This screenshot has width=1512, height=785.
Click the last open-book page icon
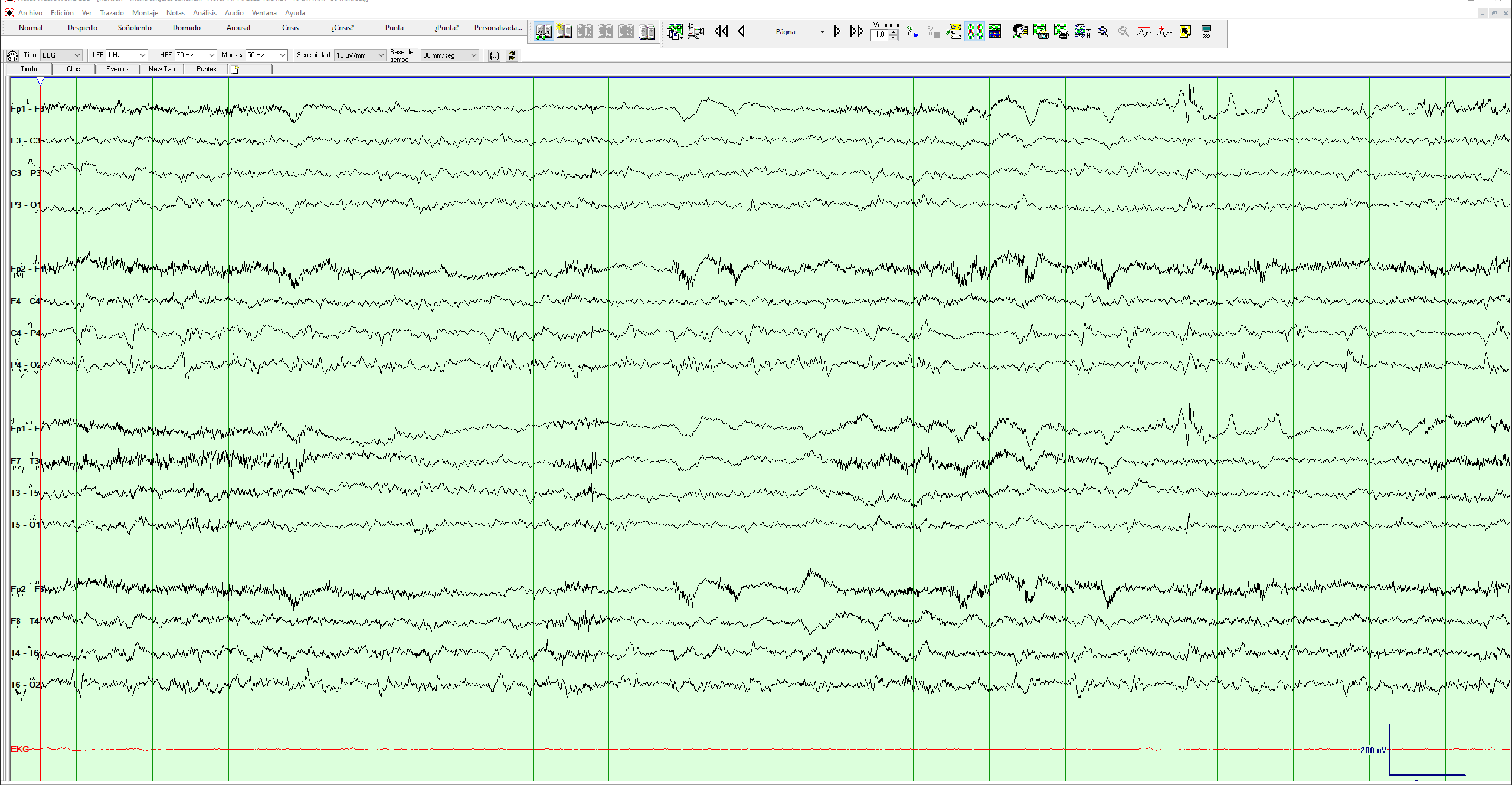point(647,31)
